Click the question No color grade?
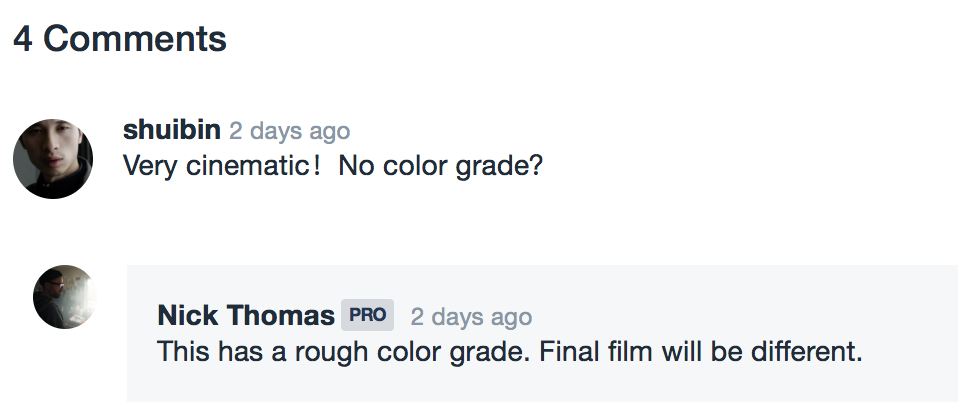This screenshot has width=958, height=402. point(441,166)
